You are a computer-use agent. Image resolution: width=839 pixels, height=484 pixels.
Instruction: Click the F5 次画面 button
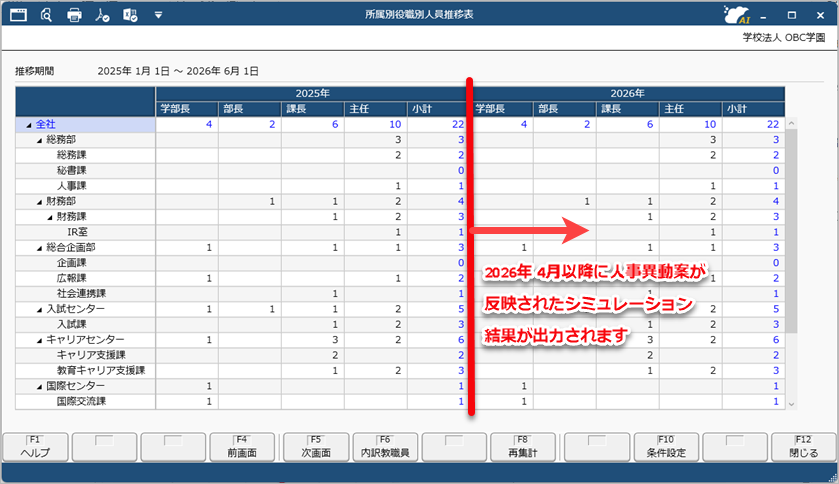click(316, 447)
